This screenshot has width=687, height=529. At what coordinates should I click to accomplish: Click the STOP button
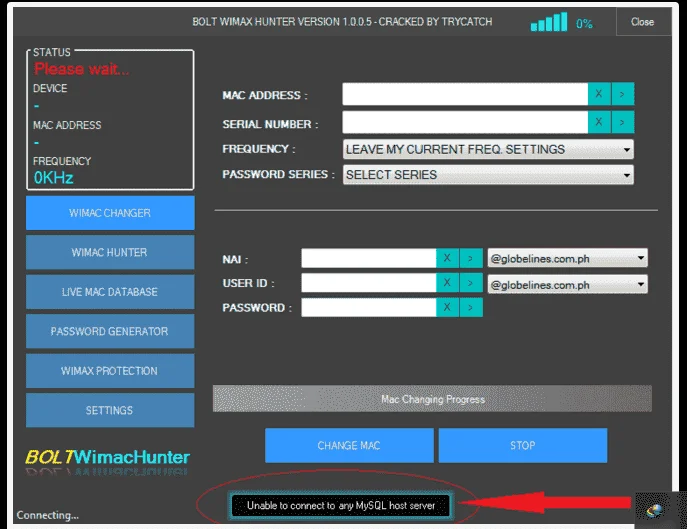(x=523, y=445)
